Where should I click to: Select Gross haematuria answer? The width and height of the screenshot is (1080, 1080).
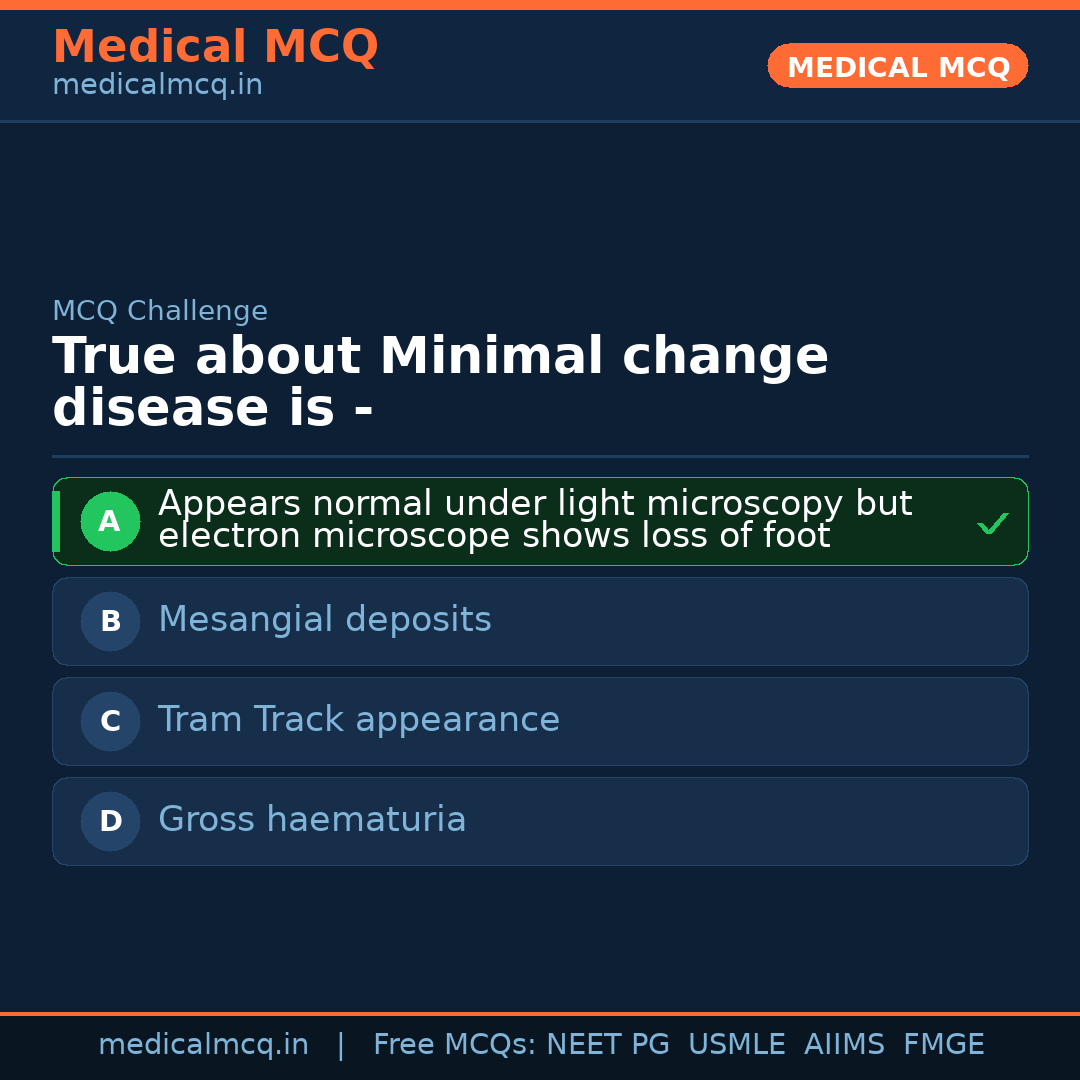coord(312,820)
